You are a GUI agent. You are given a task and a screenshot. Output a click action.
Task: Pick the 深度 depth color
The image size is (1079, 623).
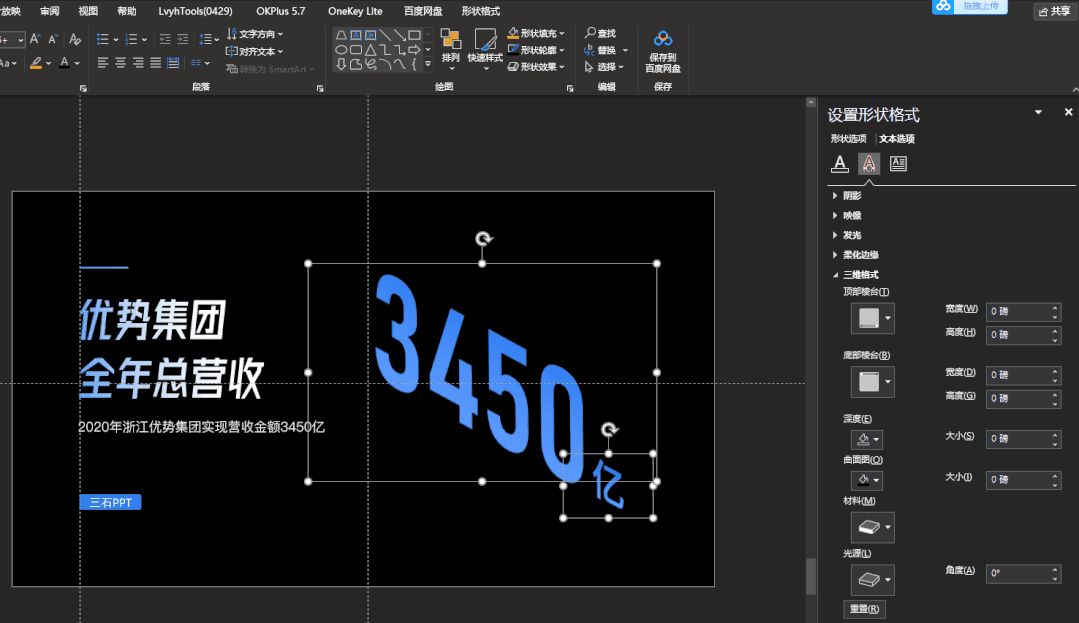866,439
